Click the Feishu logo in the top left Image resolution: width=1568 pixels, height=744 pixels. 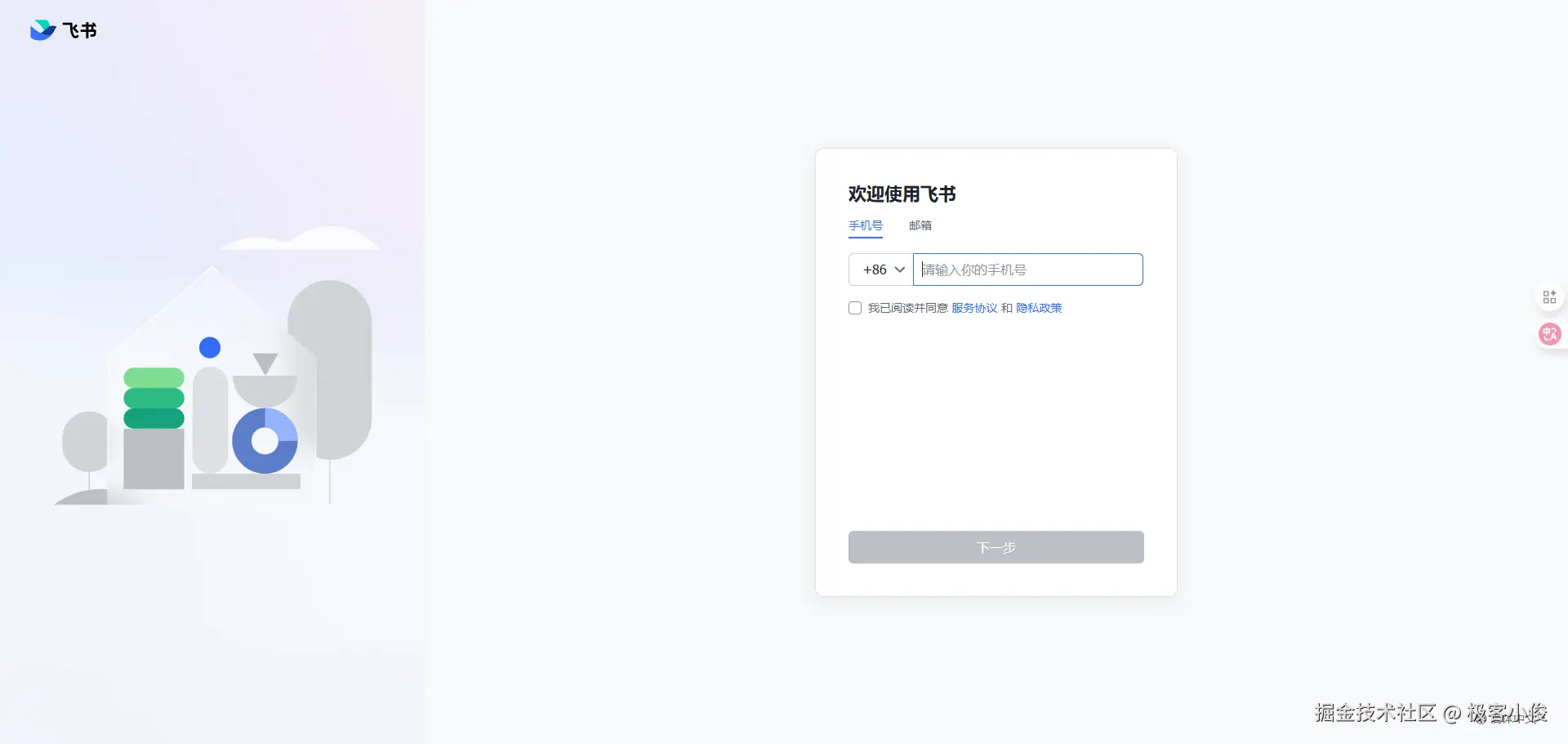[x=63, y=30]
